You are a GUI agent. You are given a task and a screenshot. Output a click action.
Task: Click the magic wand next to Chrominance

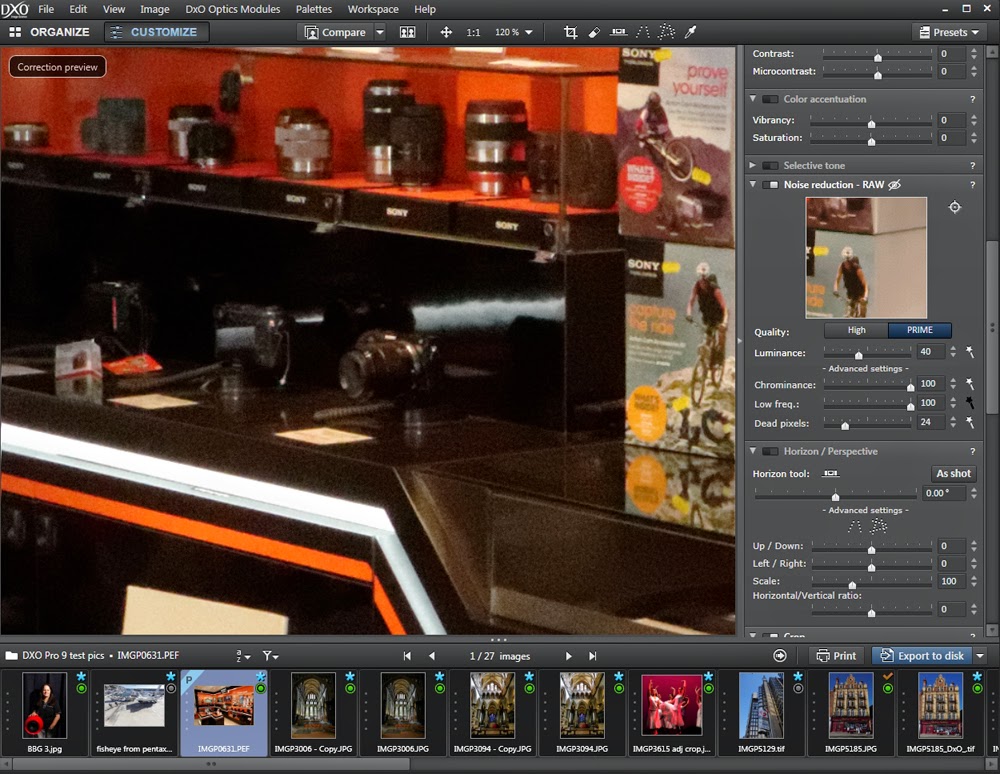(x=969, y=383)
